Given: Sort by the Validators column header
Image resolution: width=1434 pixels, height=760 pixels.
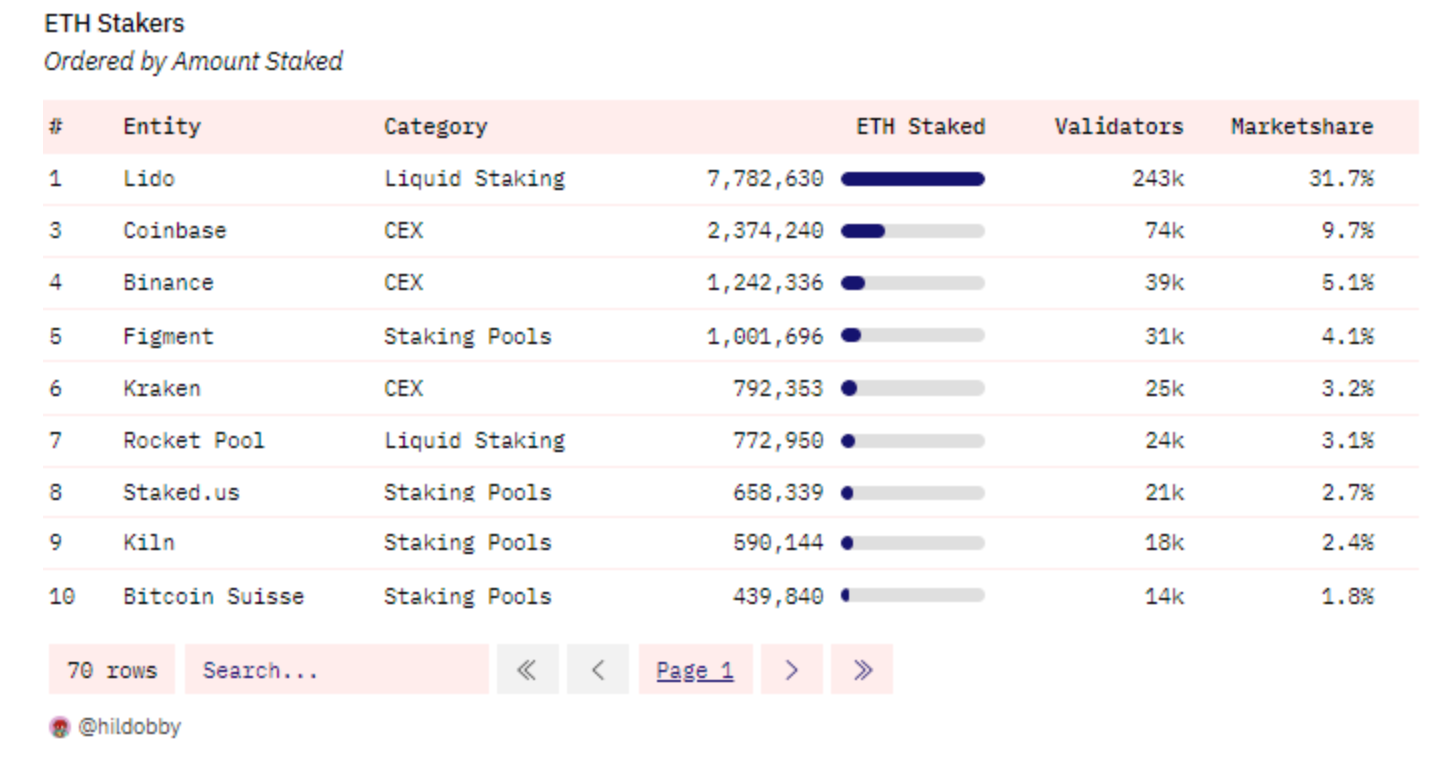Looking at the screenshot, I should [x=1118, y=127].
